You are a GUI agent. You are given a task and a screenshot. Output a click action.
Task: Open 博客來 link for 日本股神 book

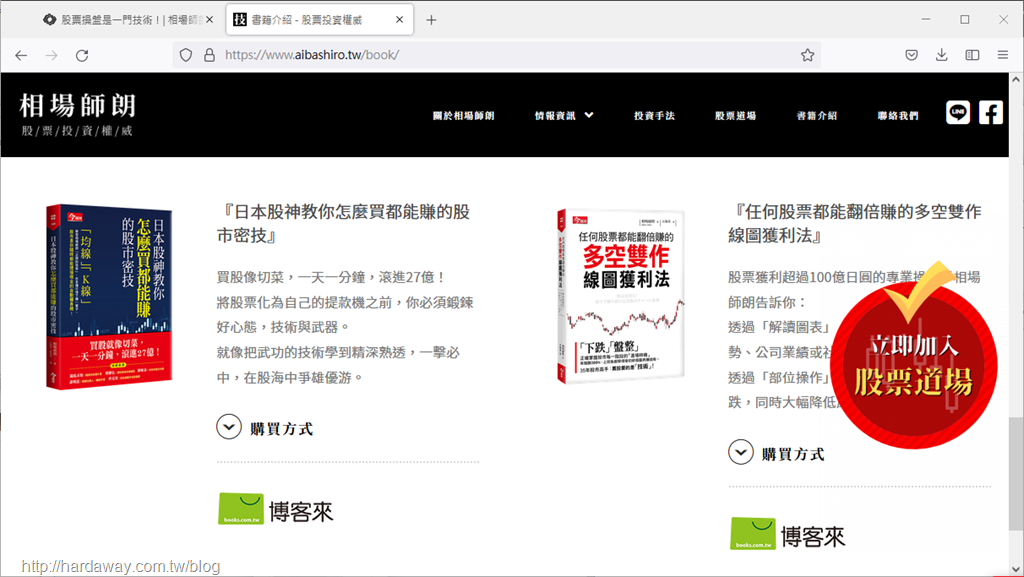click(x=276, y=510)
